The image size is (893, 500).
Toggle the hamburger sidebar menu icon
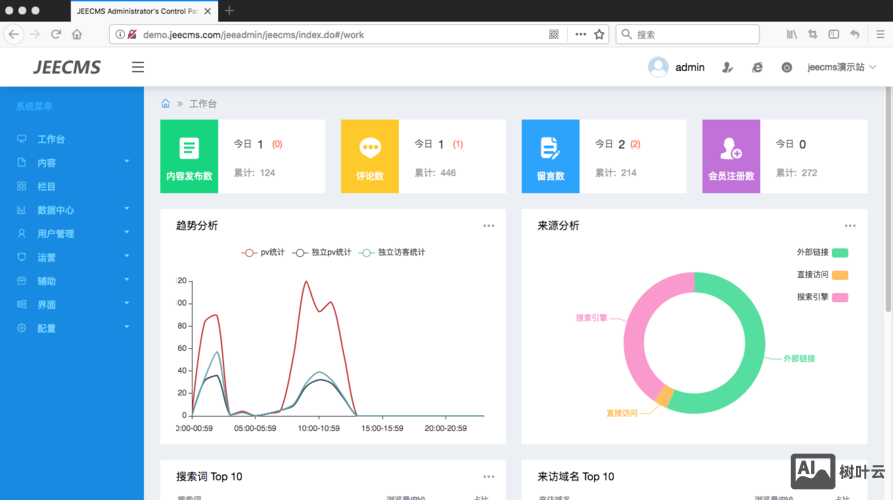[138, 67]
